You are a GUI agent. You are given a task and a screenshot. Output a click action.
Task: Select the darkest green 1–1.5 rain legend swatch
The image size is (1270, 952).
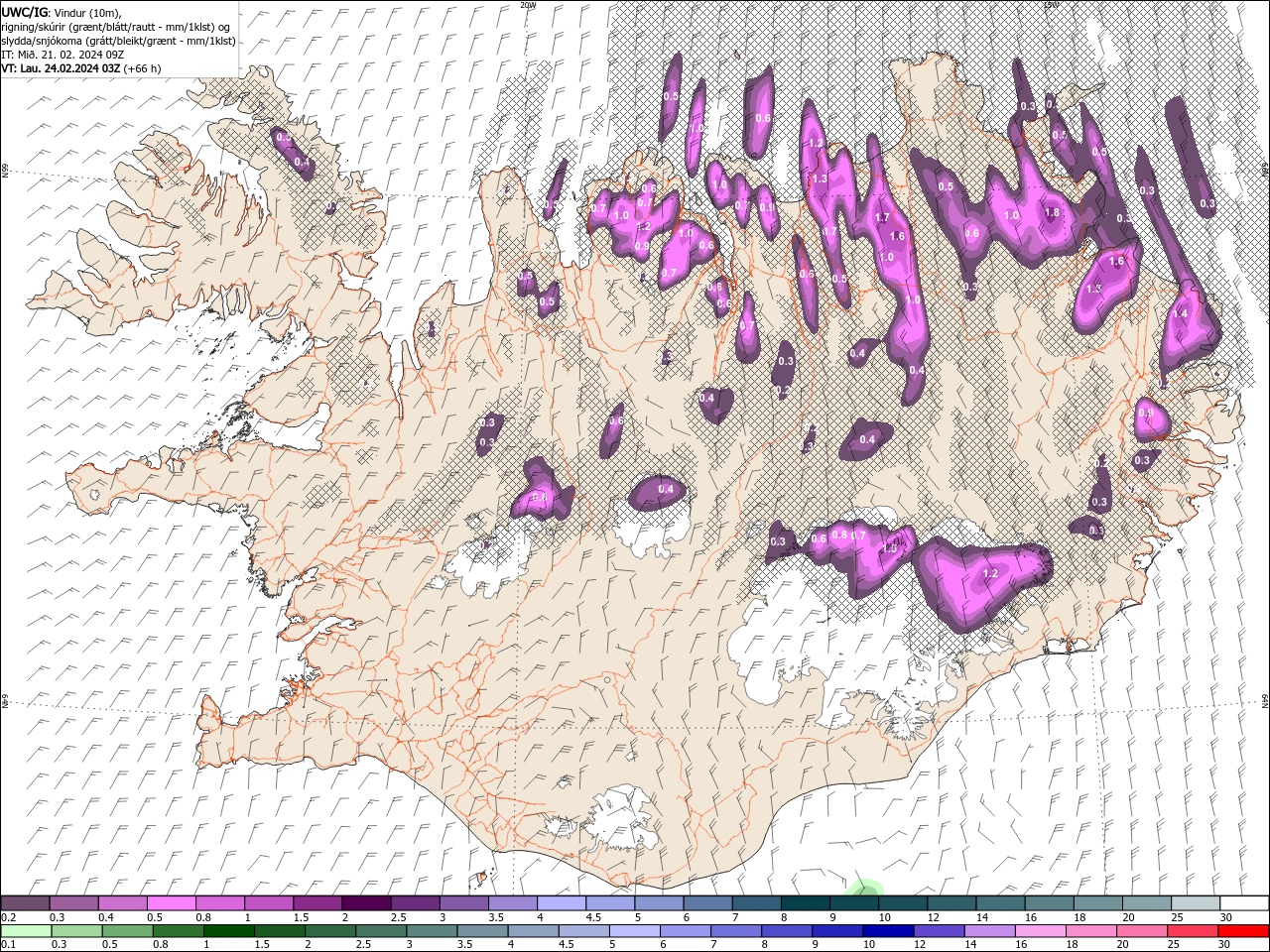tap(228, 930)
